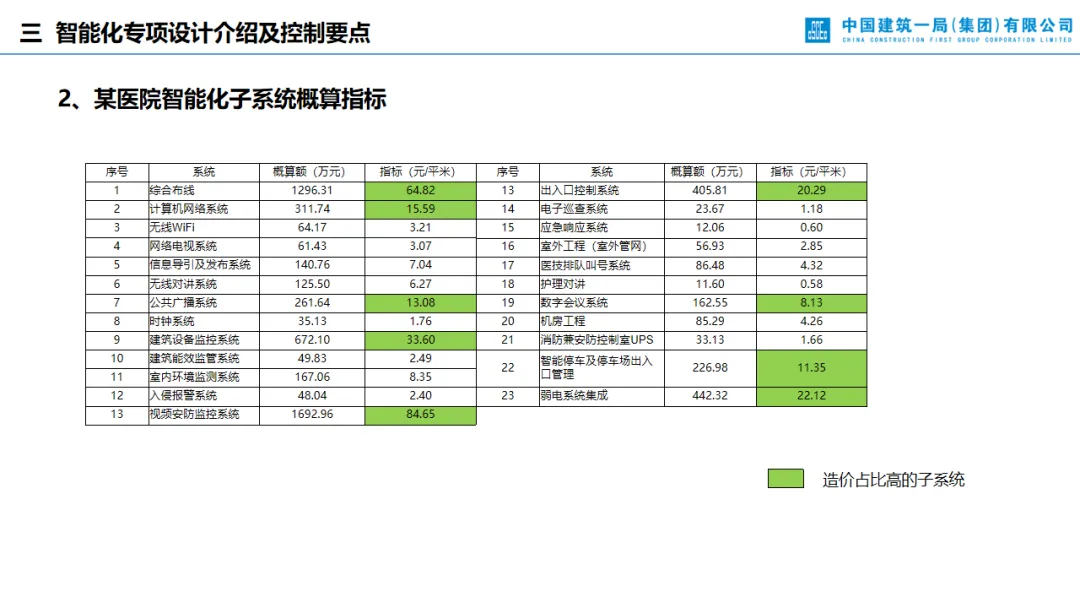Select legend text '造价占比高的子系统'
Screen dimensions: 1080x608
[893, 480]
